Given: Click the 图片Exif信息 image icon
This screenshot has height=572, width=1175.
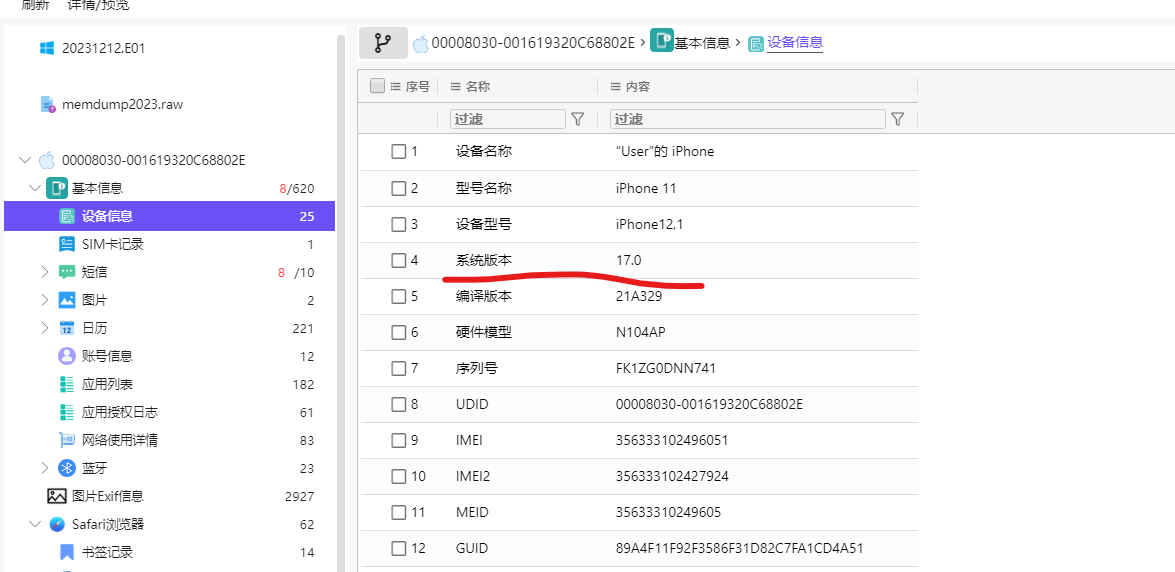Looking at the screenshot, I should pyautogui.click(x=57, y=496).
